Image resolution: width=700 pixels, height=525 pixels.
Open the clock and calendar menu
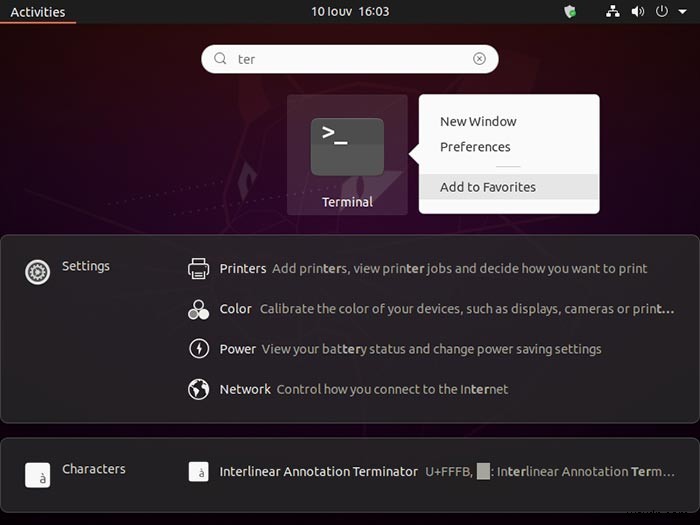click(x=350, y=12)
